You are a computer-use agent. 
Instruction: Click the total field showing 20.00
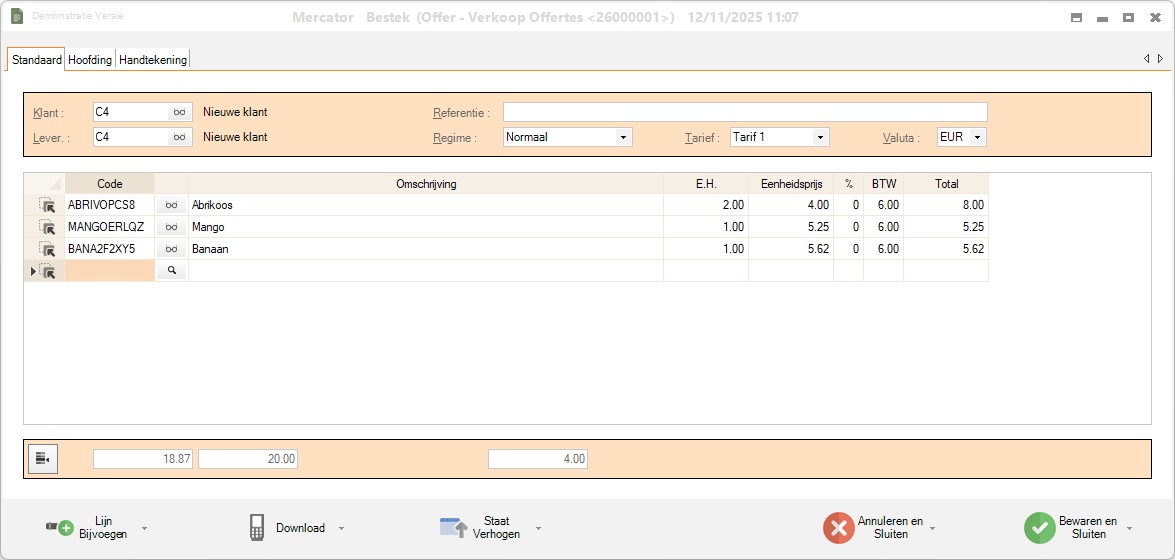pyautogui.click(x=248, y=459)
